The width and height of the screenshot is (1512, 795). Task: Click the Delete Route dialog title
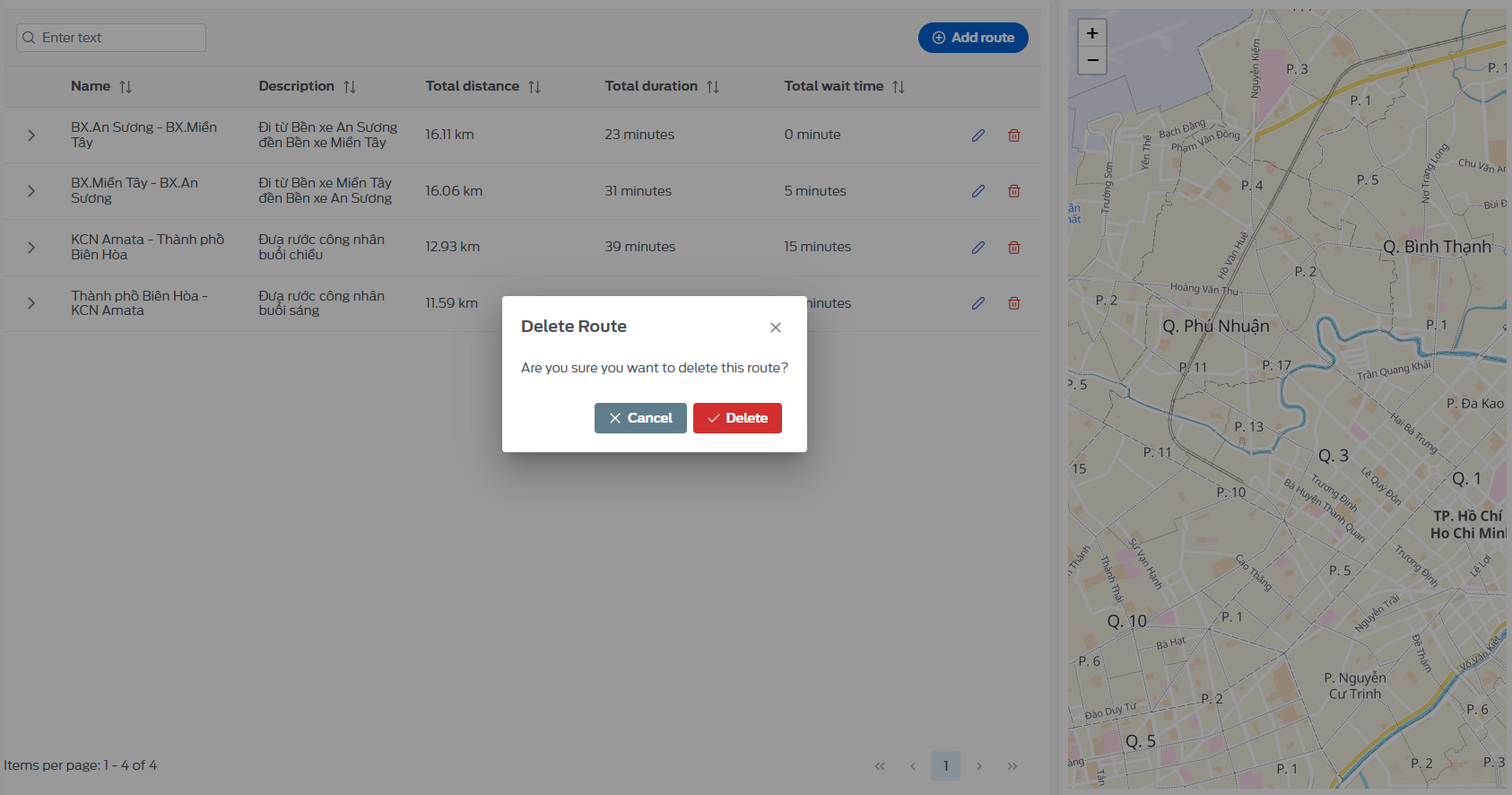pyautogui.click(x=574, y=327)
